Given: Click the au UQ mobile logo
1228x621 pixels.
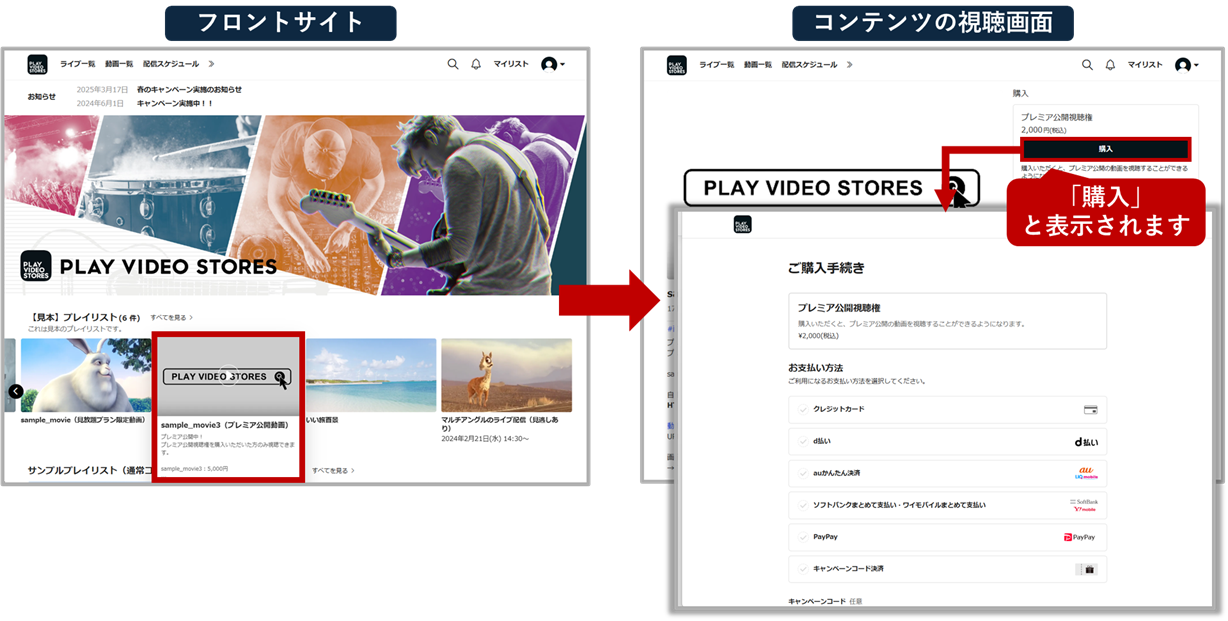Looking at the screenshot, I should click(x=1087, y=473).
